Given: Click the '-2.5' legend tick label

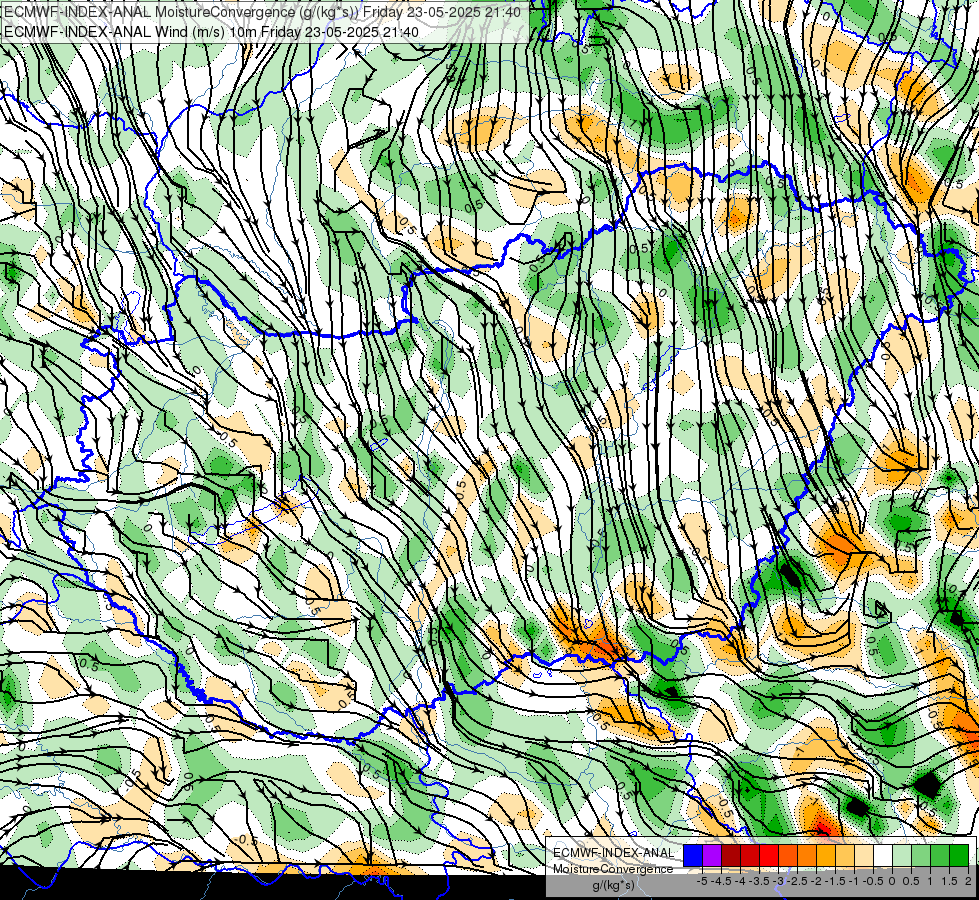Looking at the screenshot, I should [x=797, y=881].
